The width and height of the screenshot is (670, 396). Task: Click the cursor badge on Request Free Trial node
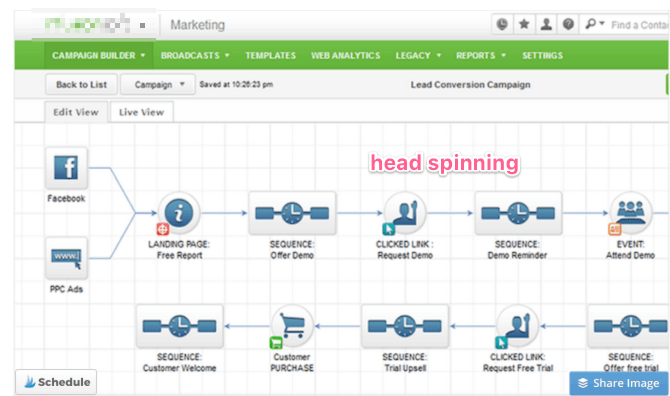pyautogui.click(x=501, y=343)
